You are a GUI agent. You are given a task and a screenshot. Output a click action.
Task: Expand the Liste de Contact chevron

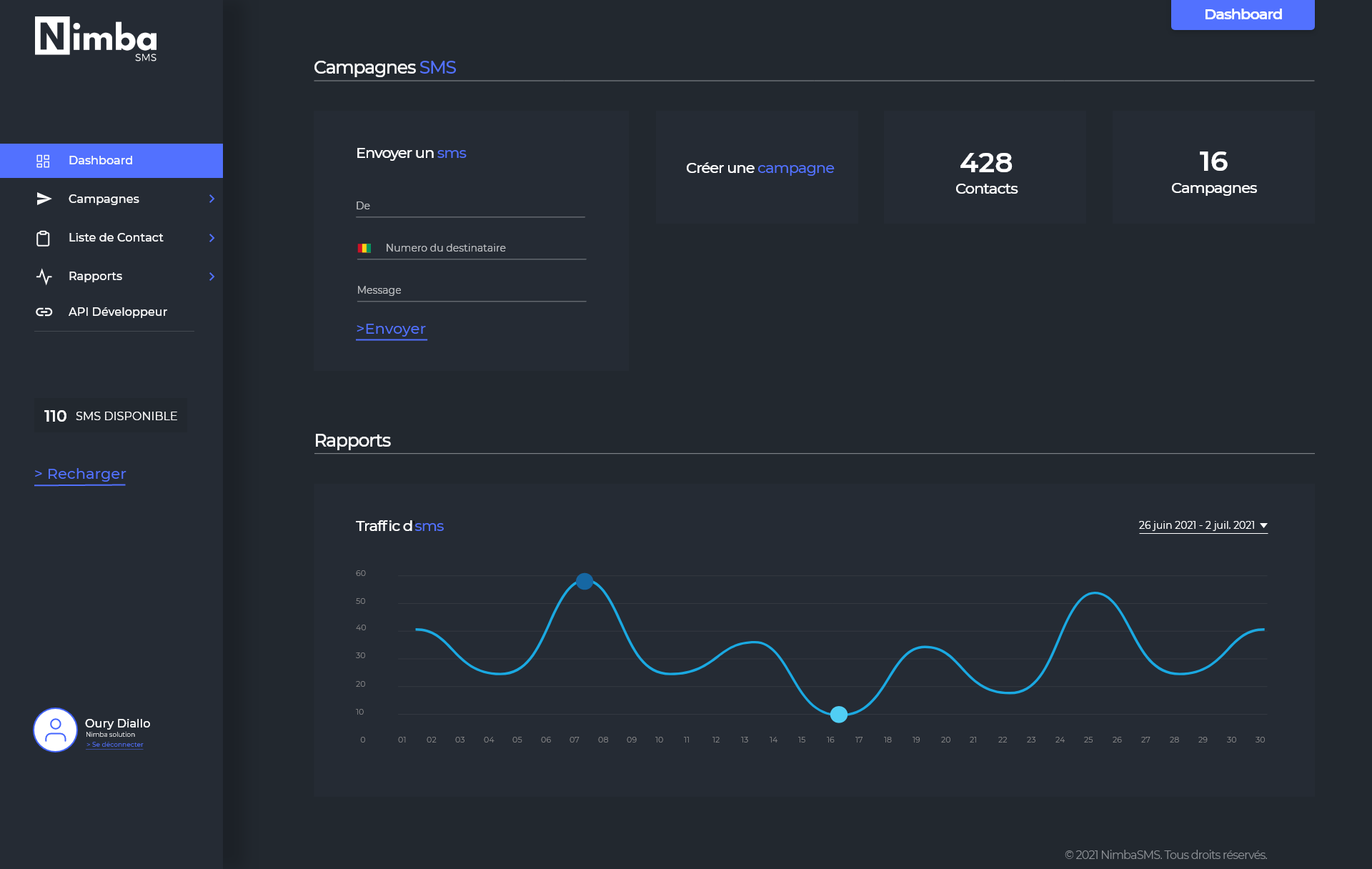(212, 238)
